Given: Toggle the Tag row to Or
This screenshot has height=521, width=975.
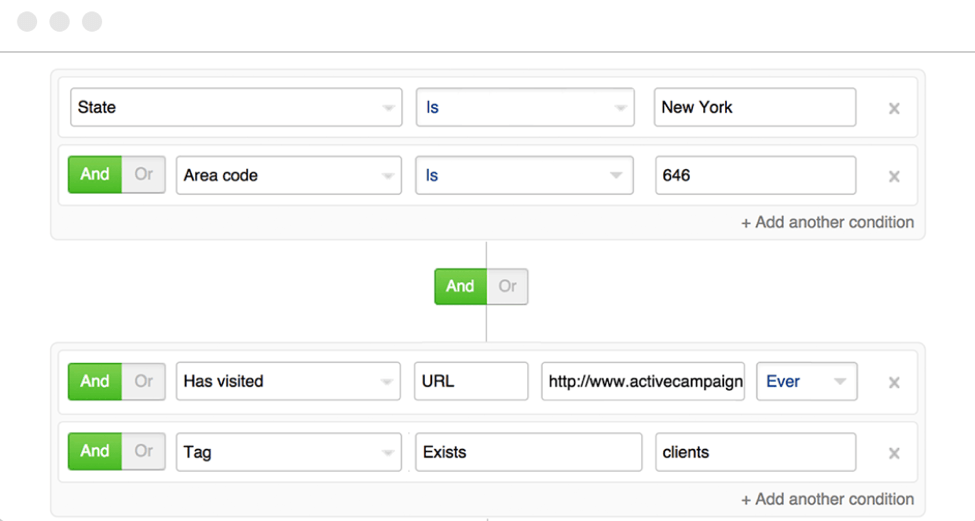Looking at the screenshot, I should (144, 451).
